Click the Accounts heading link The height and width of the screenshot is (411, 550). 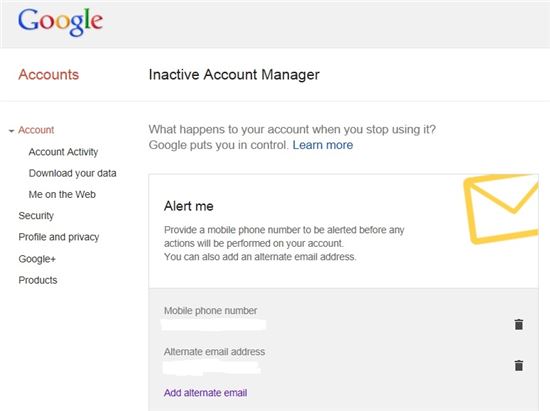click(49, 74)
